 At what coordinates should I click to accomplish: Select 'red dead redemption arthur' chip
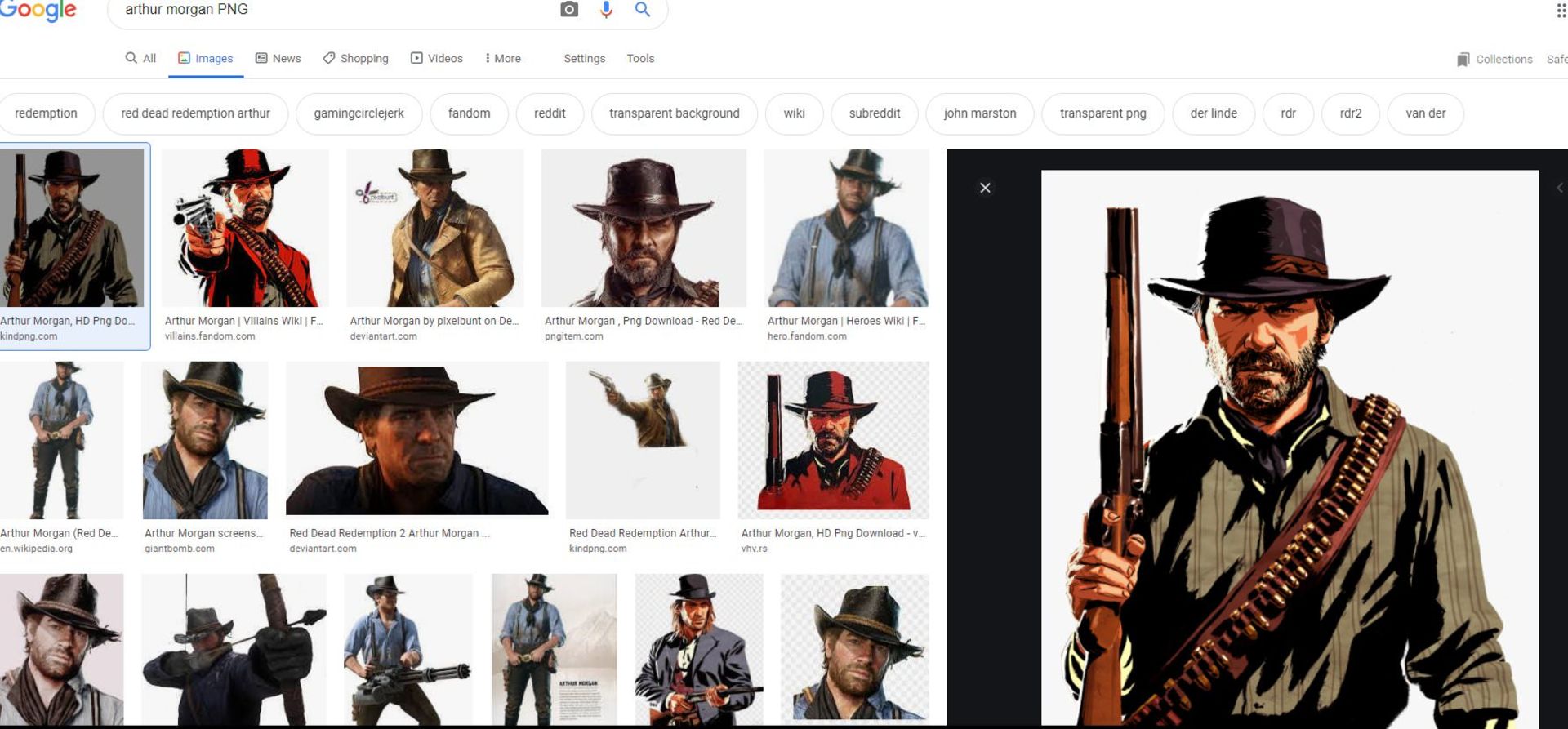point(195,113)
